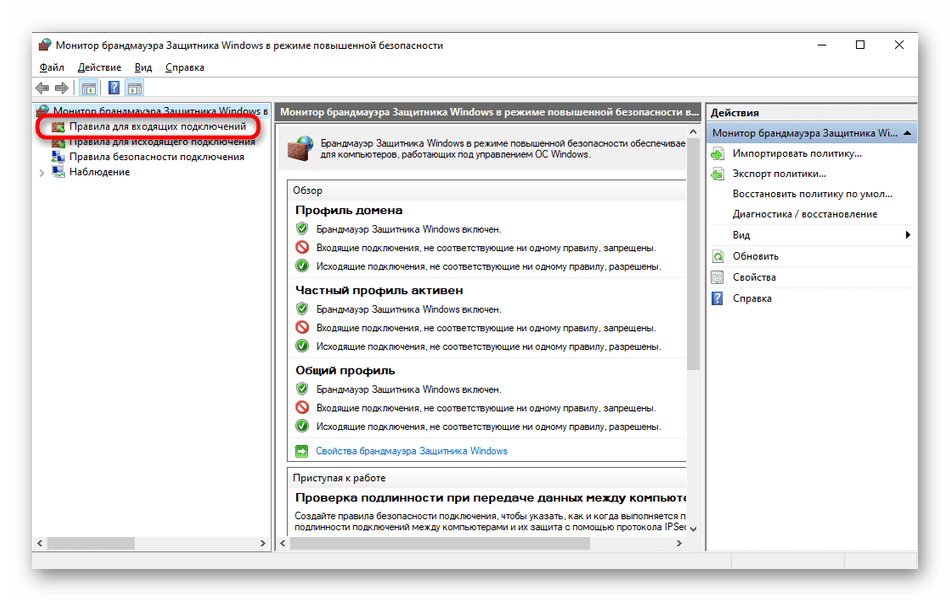The width and height of the screenshot is (950, 601).
Task: Click the green Обновить refresh icon
Action: 717,256
